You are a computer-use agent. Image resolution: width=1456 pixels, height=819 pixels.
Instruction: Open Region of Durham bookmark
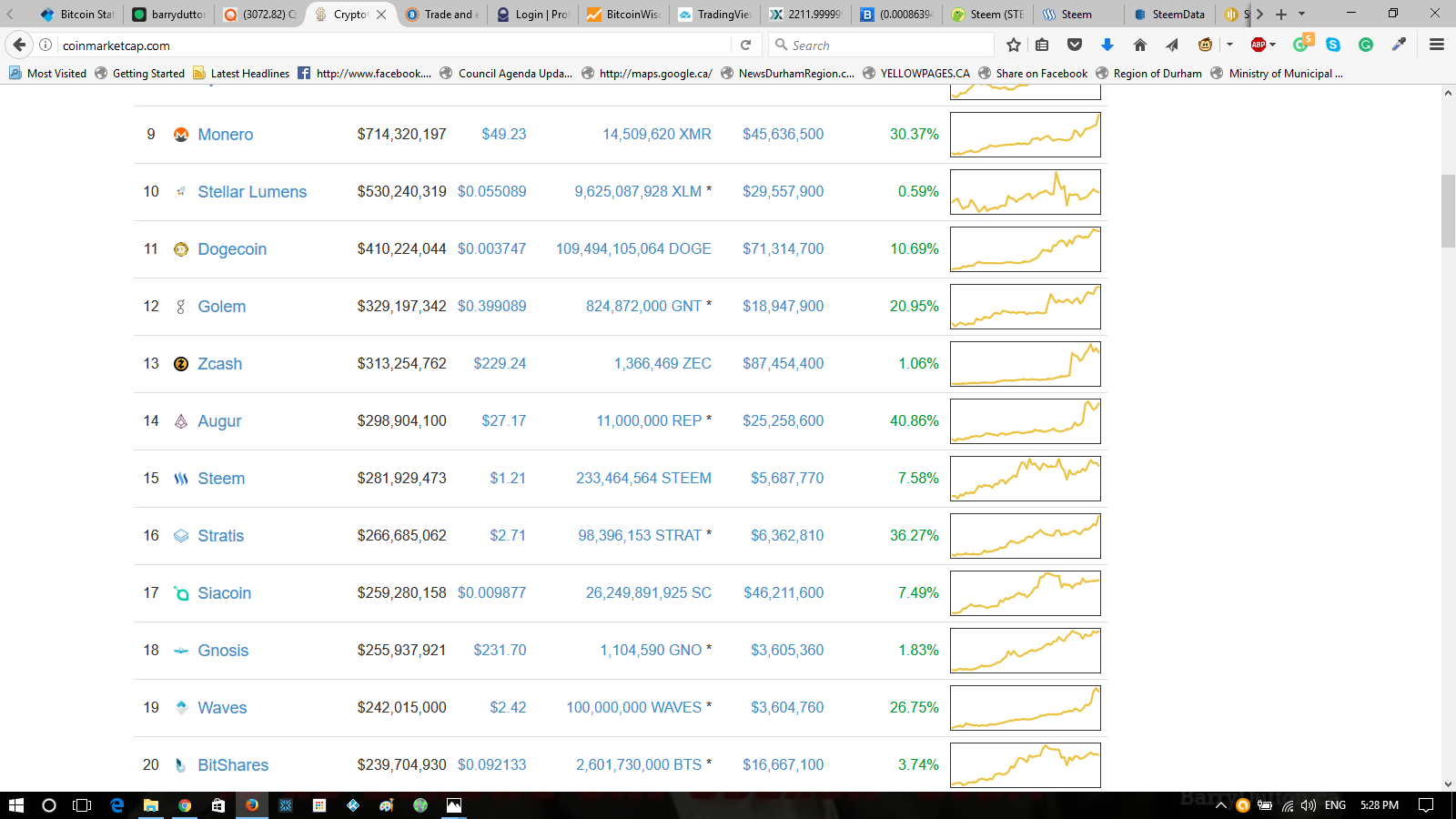click(1148, 73)
